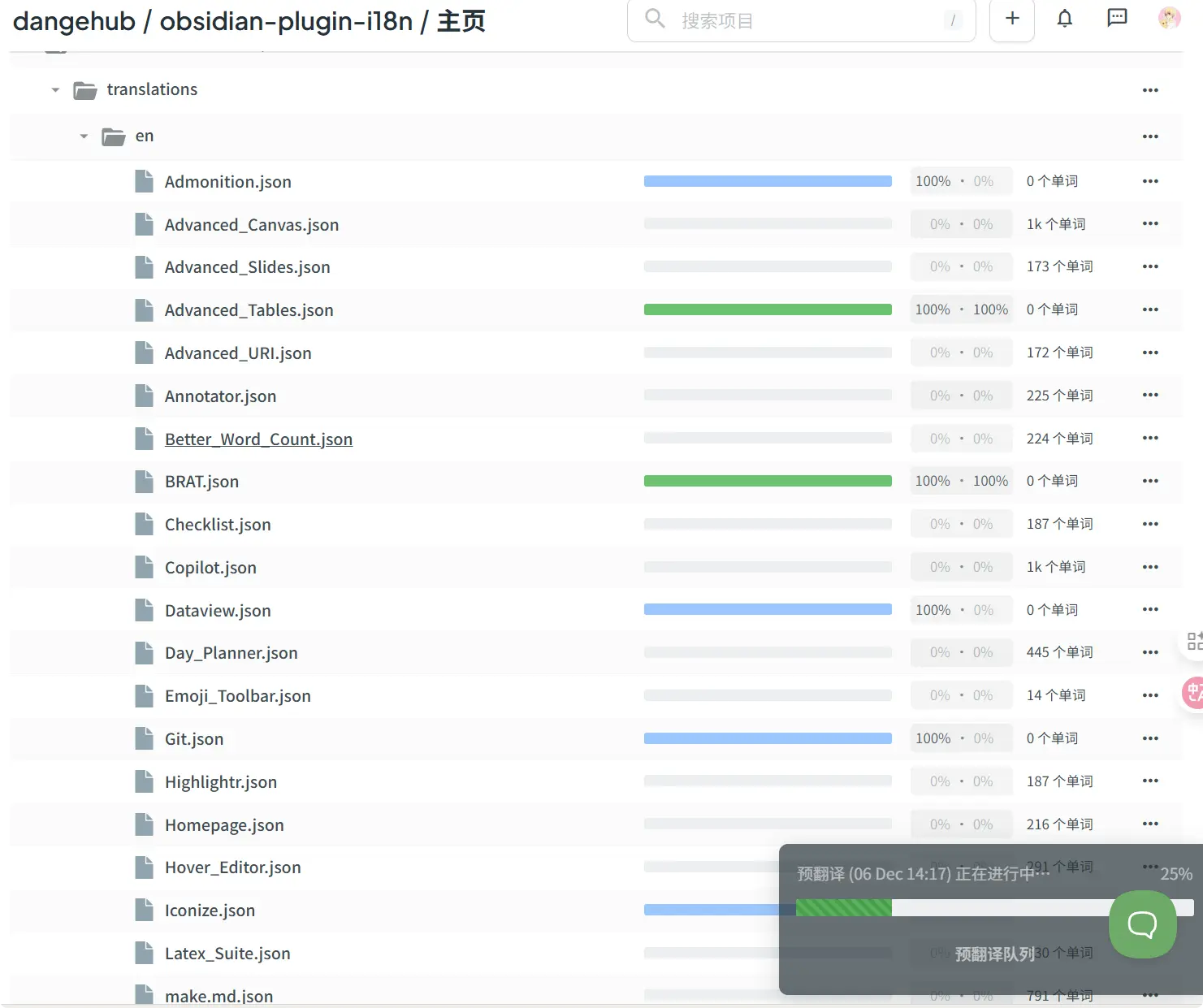Open more options for Annotator.json
This screenshot has height=1008, width=1203.
[1150, 395]
